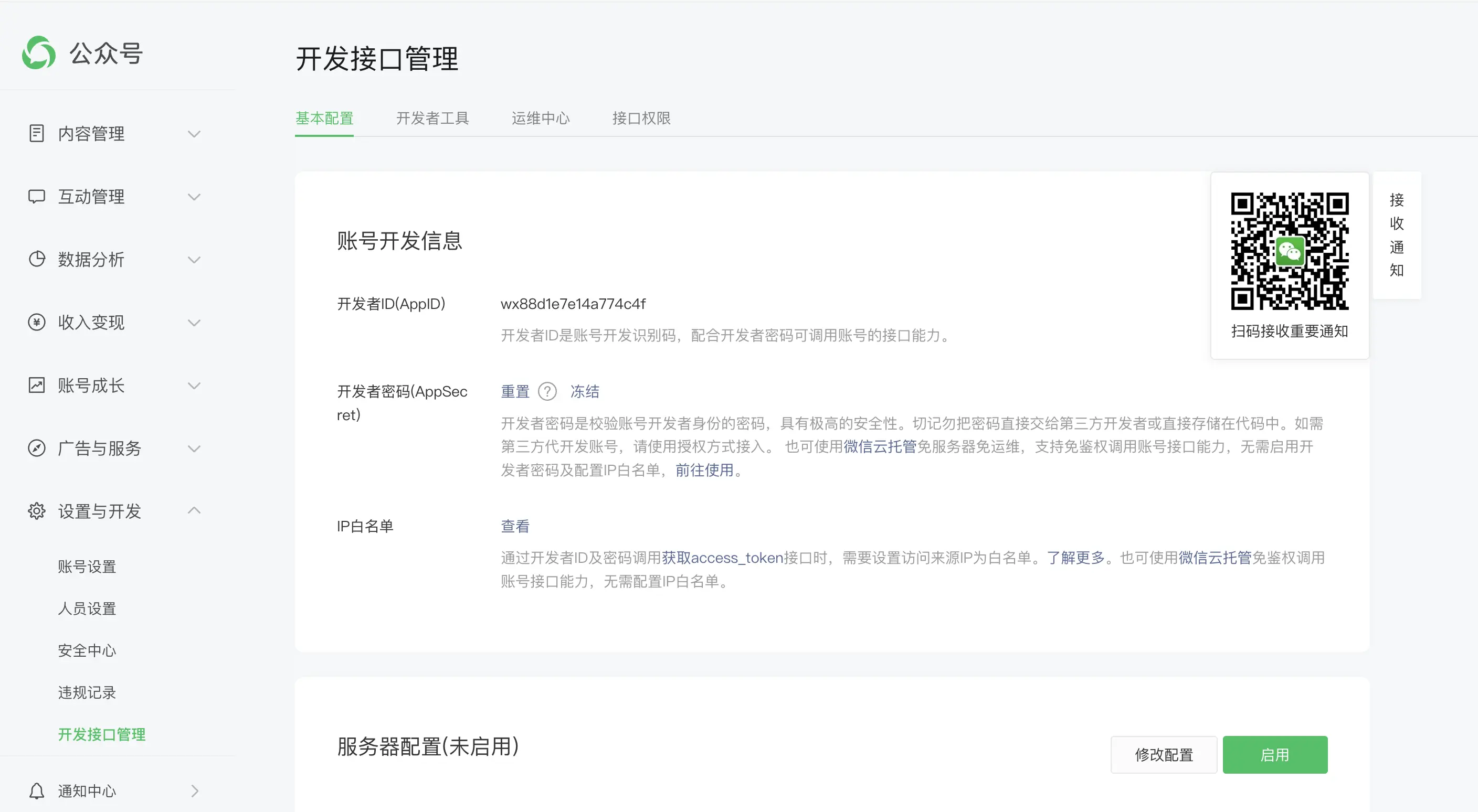Open 收入变现 via the yen coin icon

tap(37, 322)
